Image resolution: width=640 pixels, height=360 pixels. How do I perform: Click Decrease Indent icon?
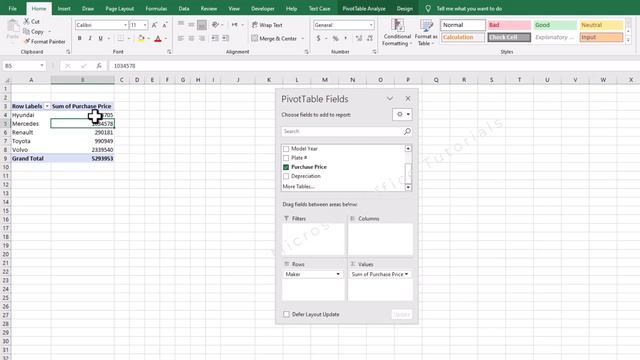[215, 38]
